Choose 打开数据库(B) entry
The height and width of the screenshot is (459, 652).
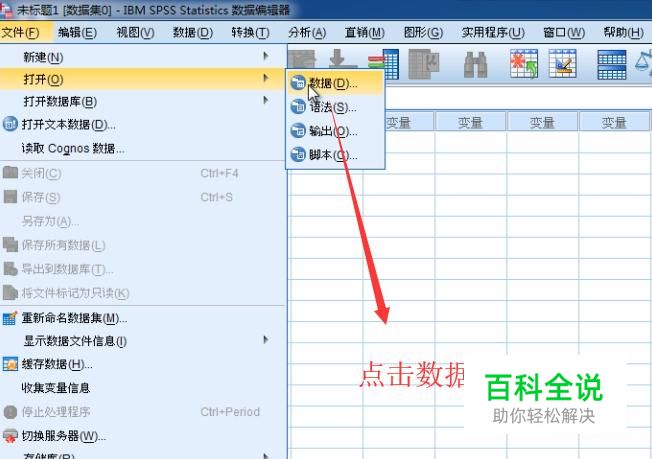[x=143, y=101]
